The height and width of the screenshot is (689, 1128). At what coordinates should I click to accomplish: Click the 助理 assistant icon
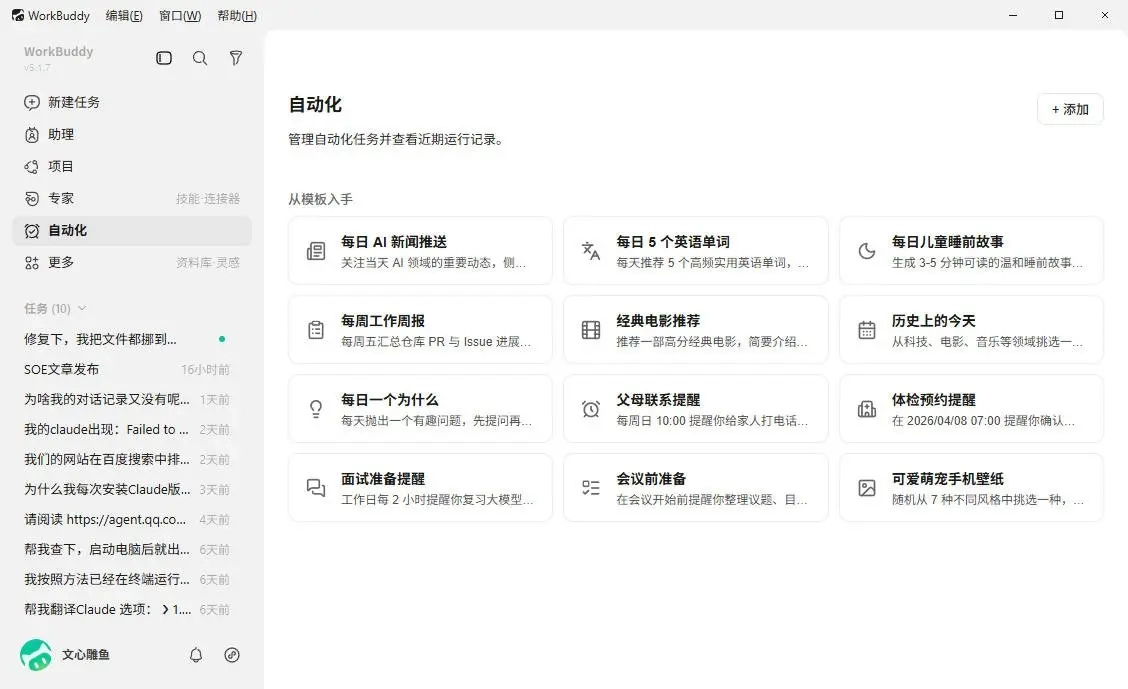click(x=32, y=134)
